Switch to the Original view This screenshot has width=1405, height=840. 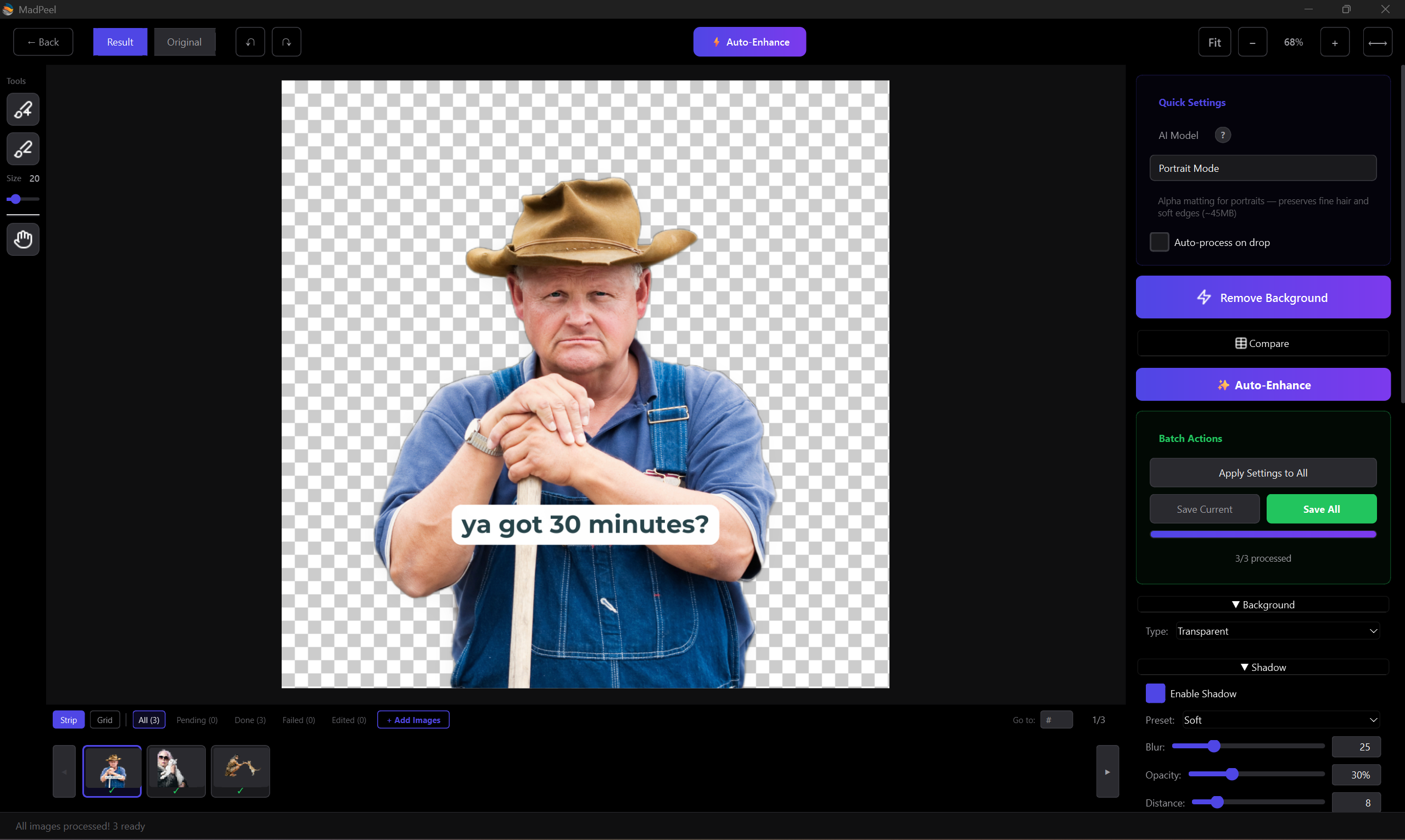(x=184, y=41)
